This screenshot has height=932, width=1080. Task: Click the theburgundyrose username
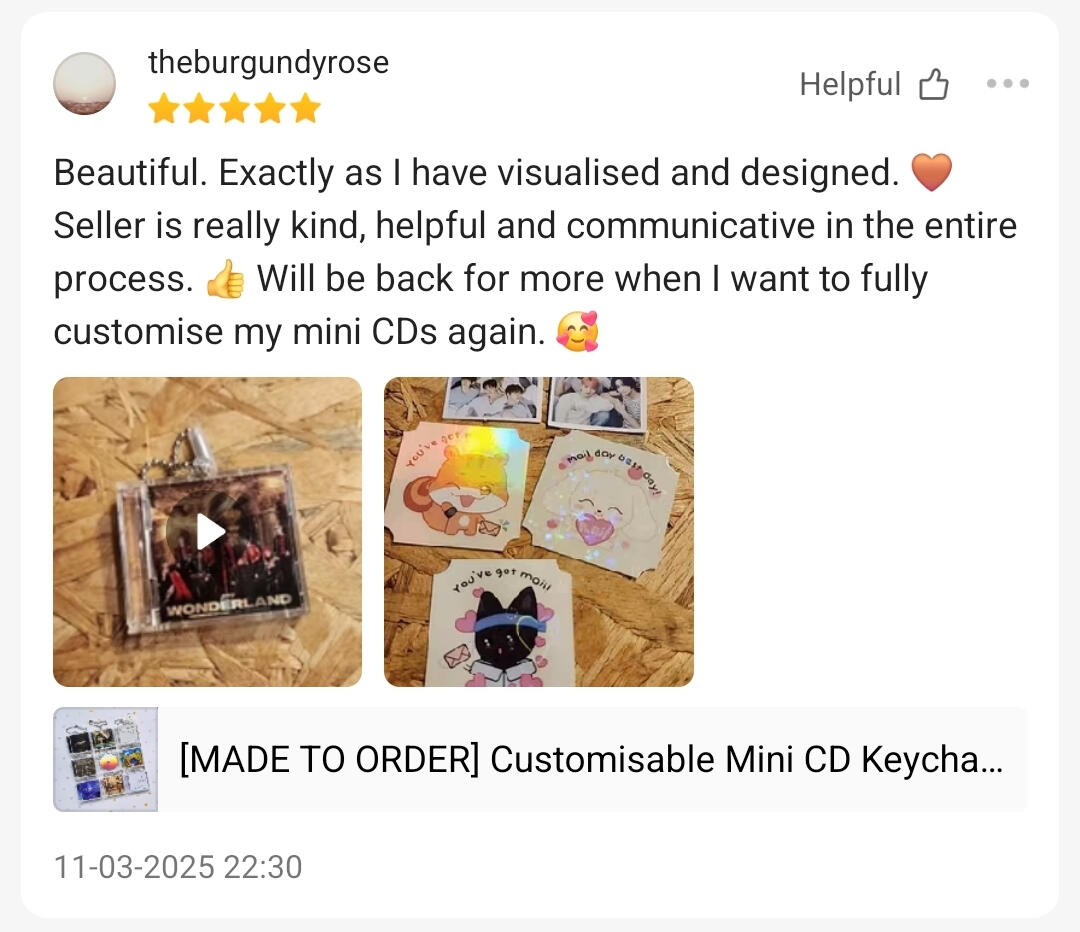[269, 62]
